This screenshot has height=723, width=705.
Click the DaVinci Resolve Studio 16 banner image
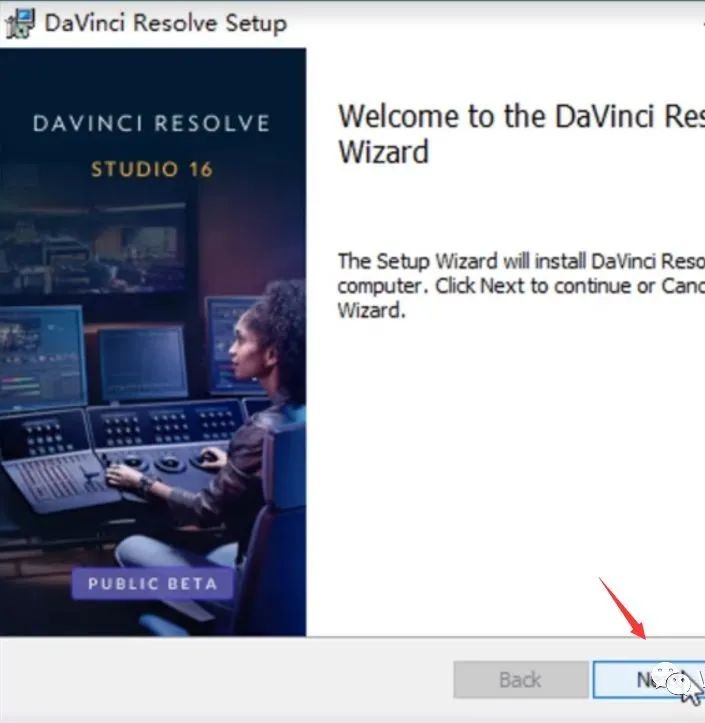click(x=153, y=342)
